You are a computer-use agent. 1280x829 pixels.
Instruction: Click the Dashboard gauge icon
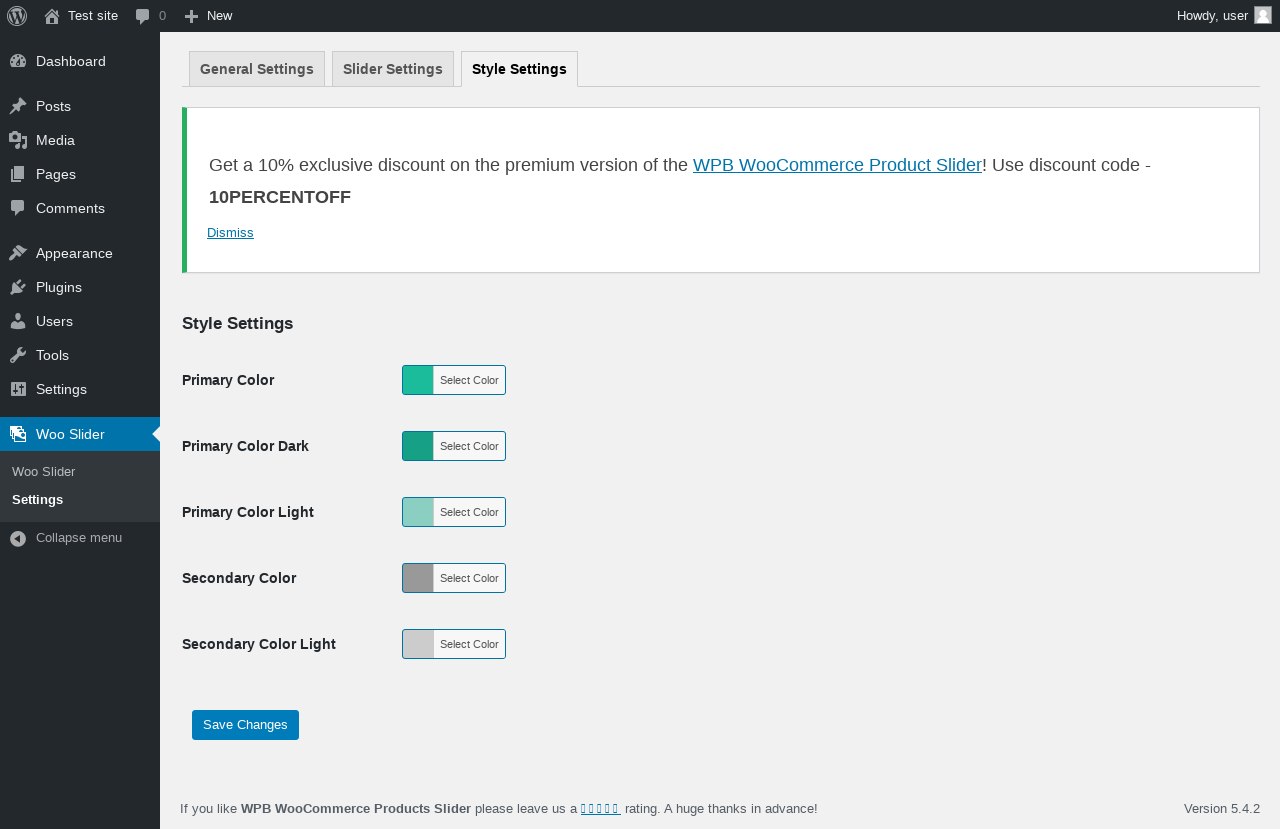pos(18,61)
